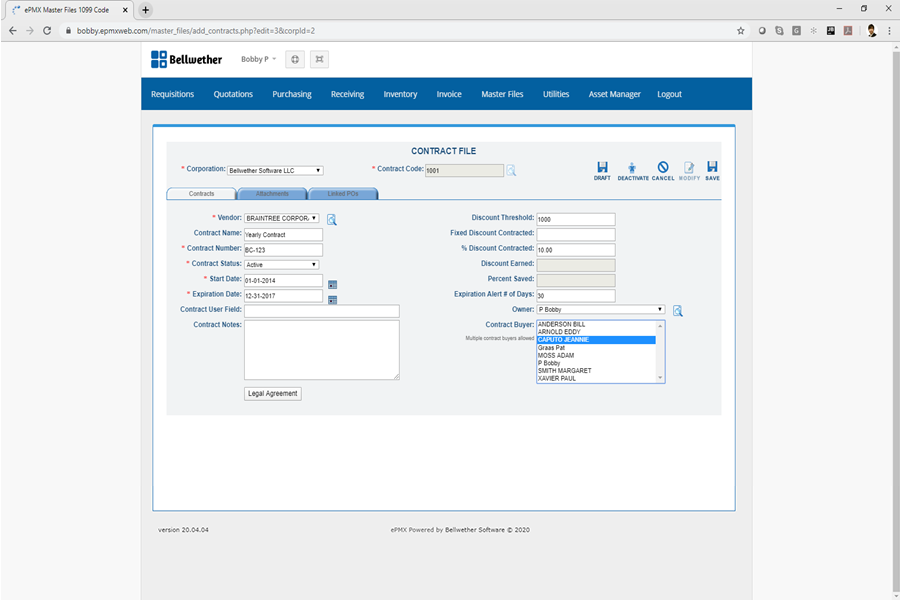Click the Cancel icon
The width and height of the screenshot is (900, 600).
point(663,170)
